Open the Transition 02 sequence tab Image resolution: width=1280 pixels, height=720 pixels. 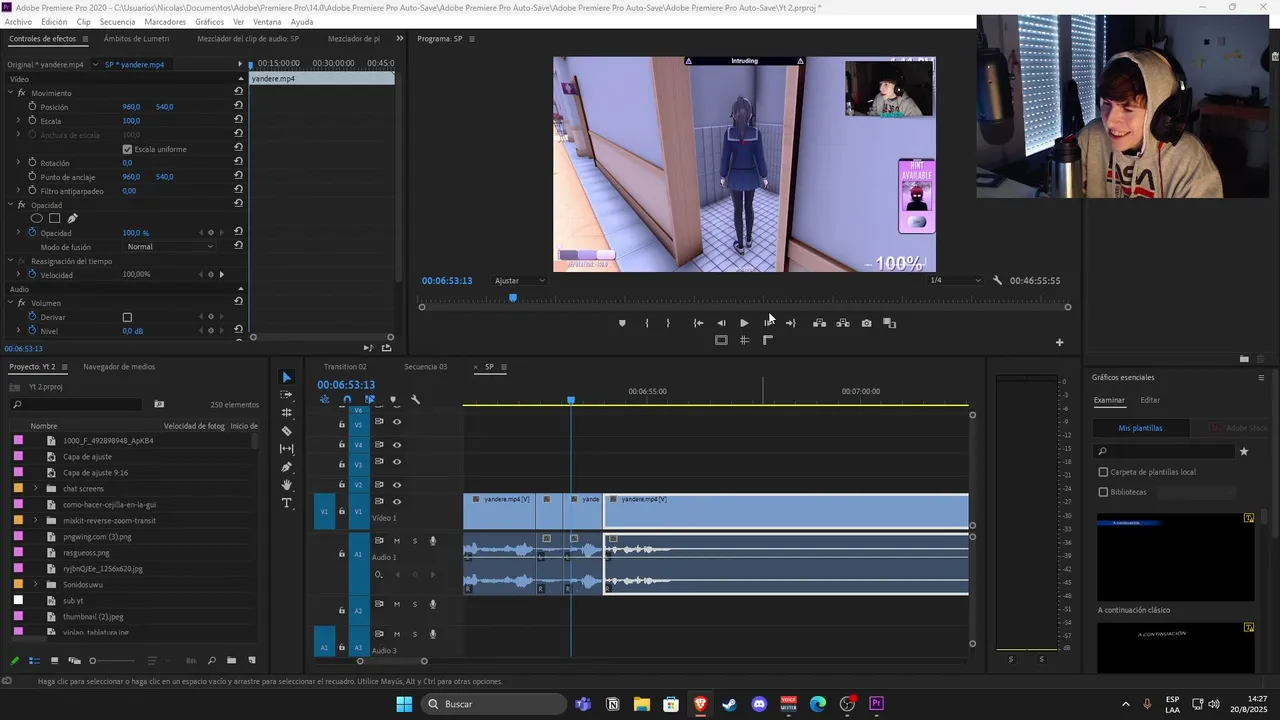(345, 367)
